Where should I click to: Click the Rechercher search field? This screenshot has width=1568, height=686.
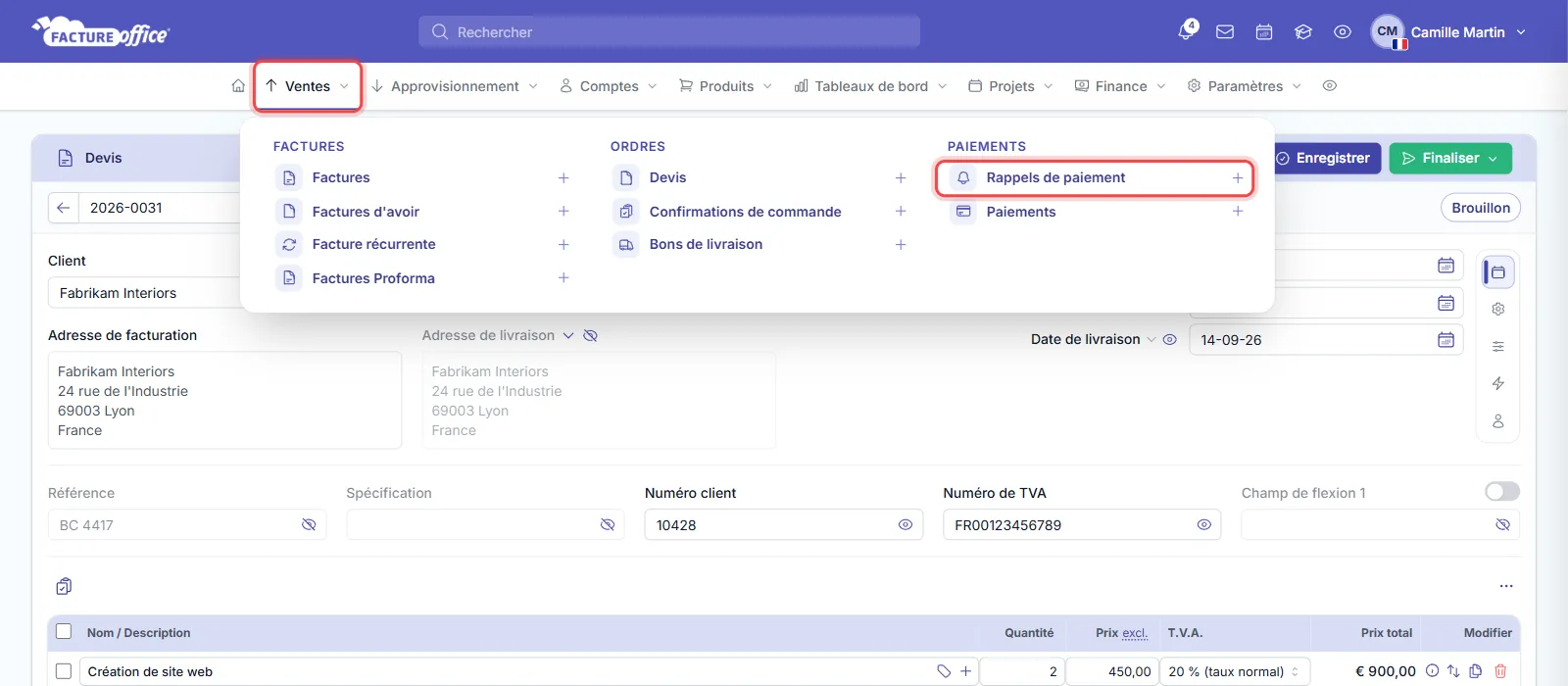[669, 32]
